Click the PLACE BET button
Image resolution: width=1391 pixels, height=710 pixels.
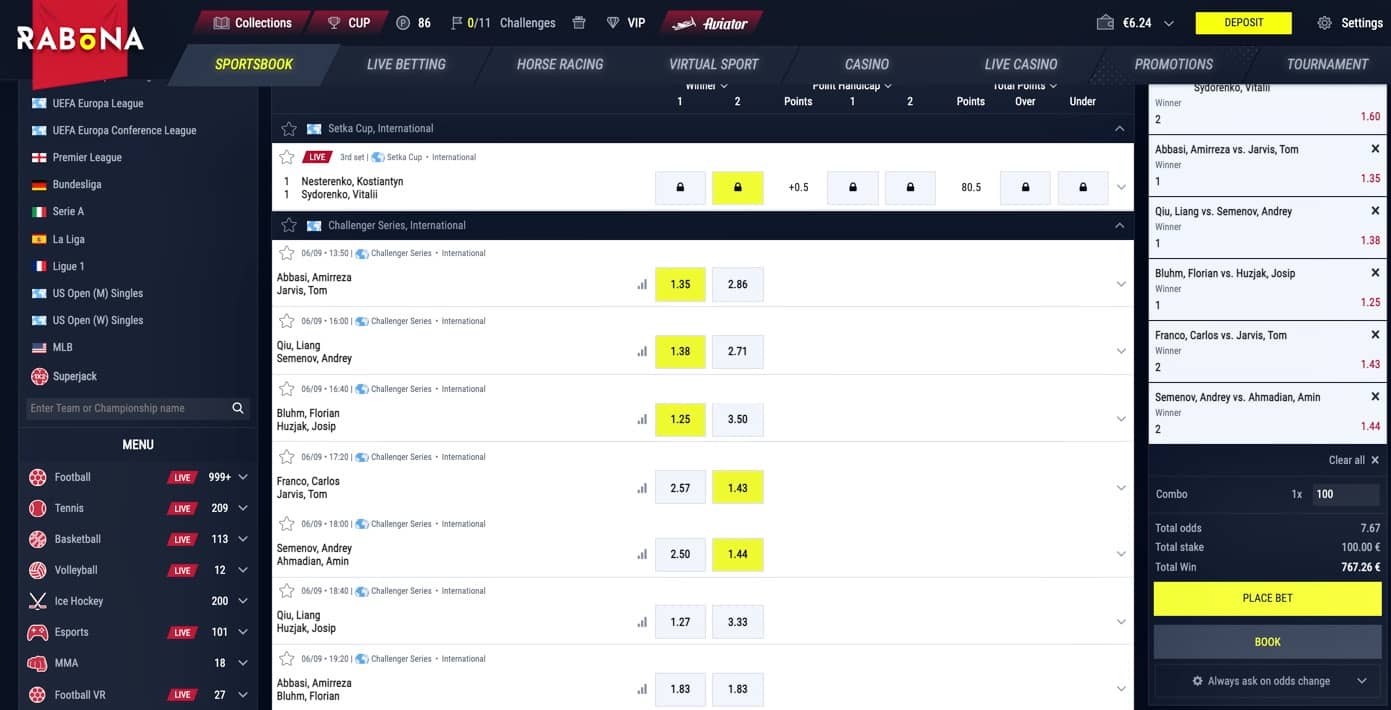[1267, 598]
